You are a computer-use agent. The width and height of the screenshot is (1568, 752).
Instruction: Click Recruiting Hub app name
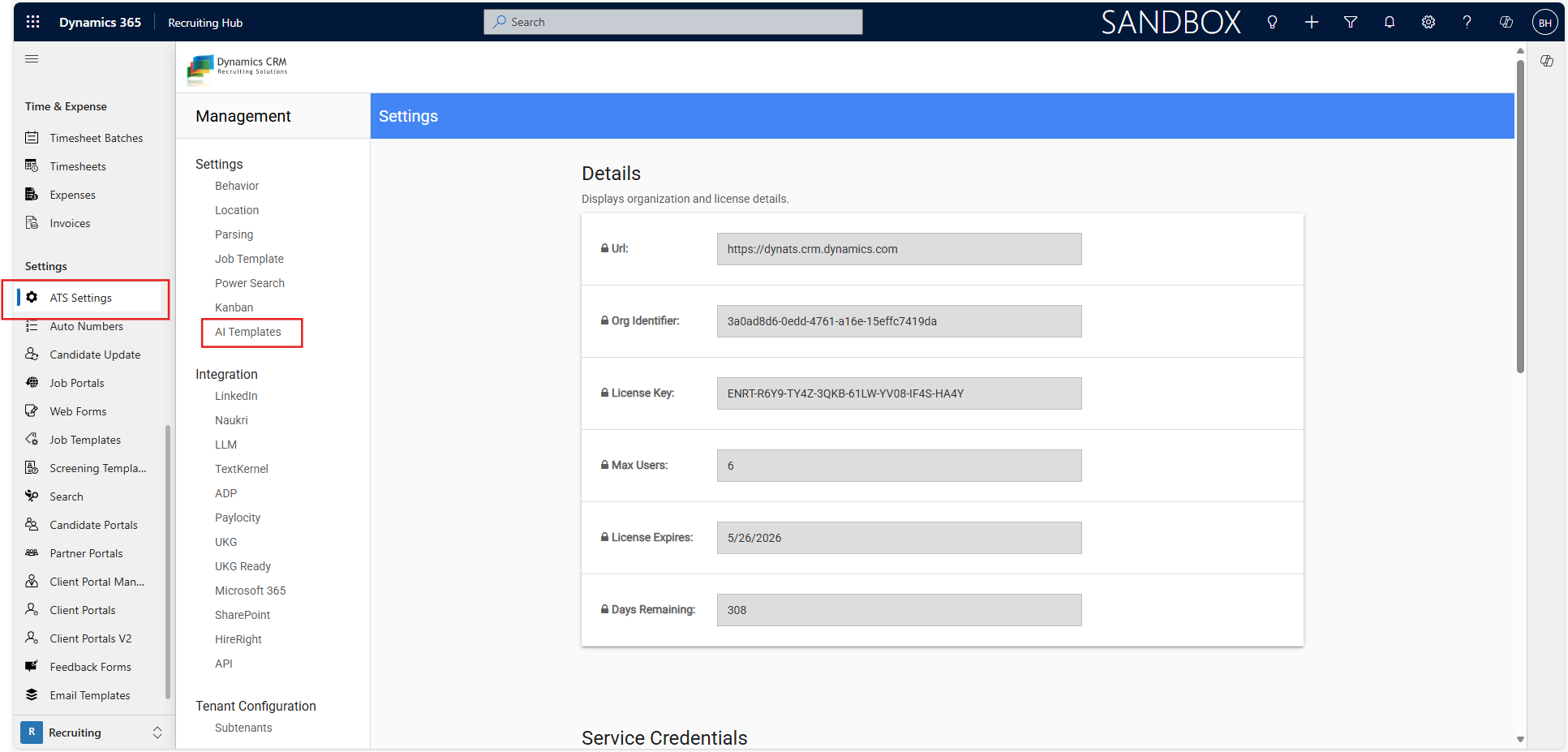coord(205,23)
